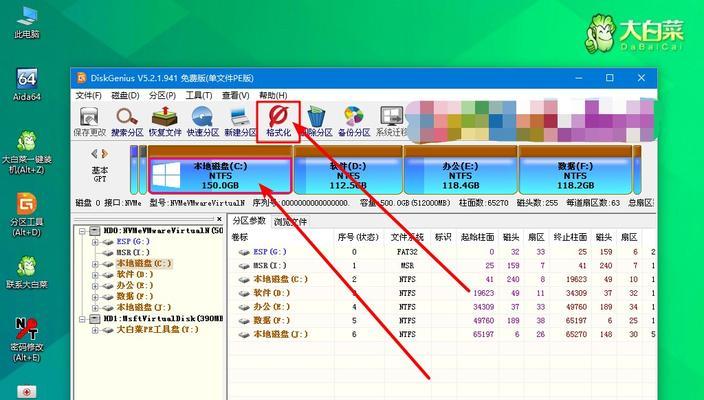This screenshot has width=704, height=400.
Task: Select the 本地磁盘(C:) row in partition table
Action: click(x=442, y=279)
